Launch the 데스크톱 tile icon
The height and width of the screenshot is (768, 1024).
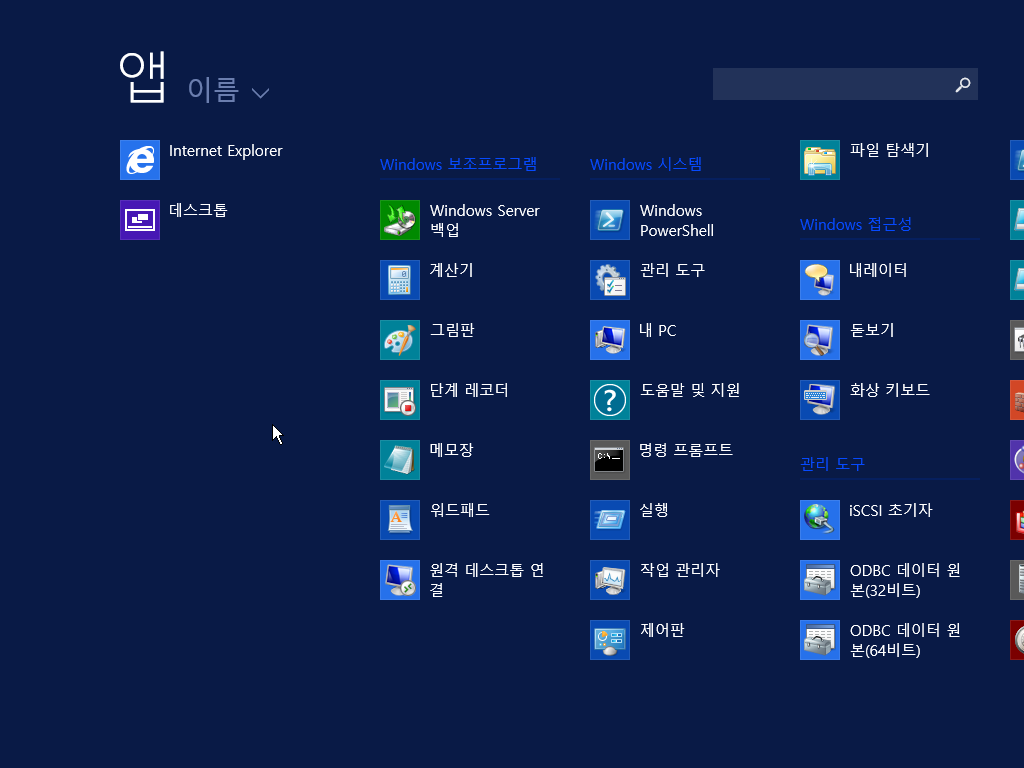click(140, 220)
